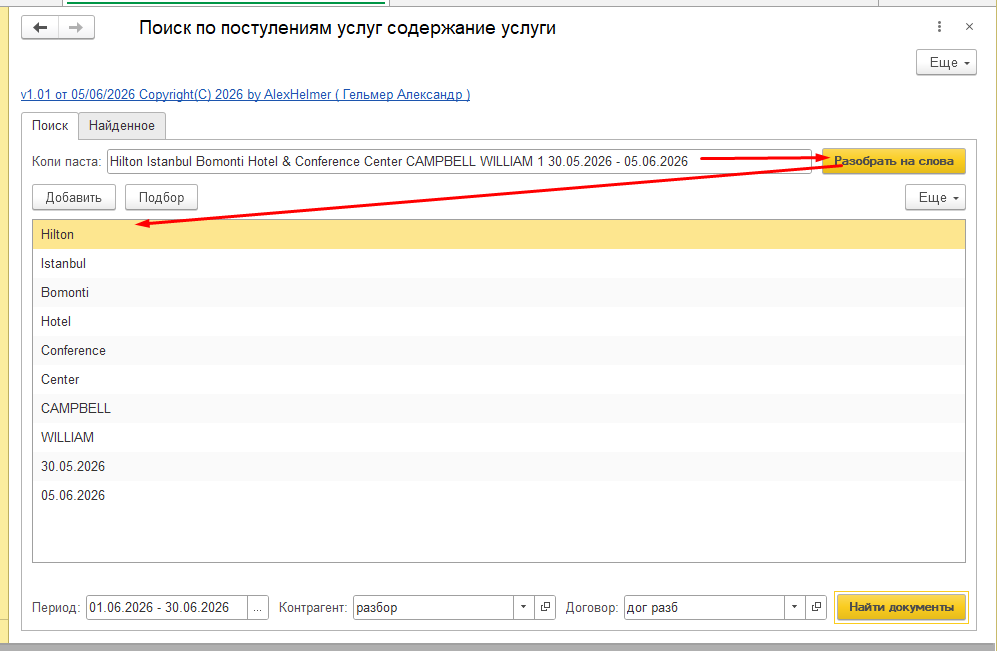Go forward with the right arrow button
Viewport: 997px width, 651px height.
pyautogui.click(x=76, y=27)
